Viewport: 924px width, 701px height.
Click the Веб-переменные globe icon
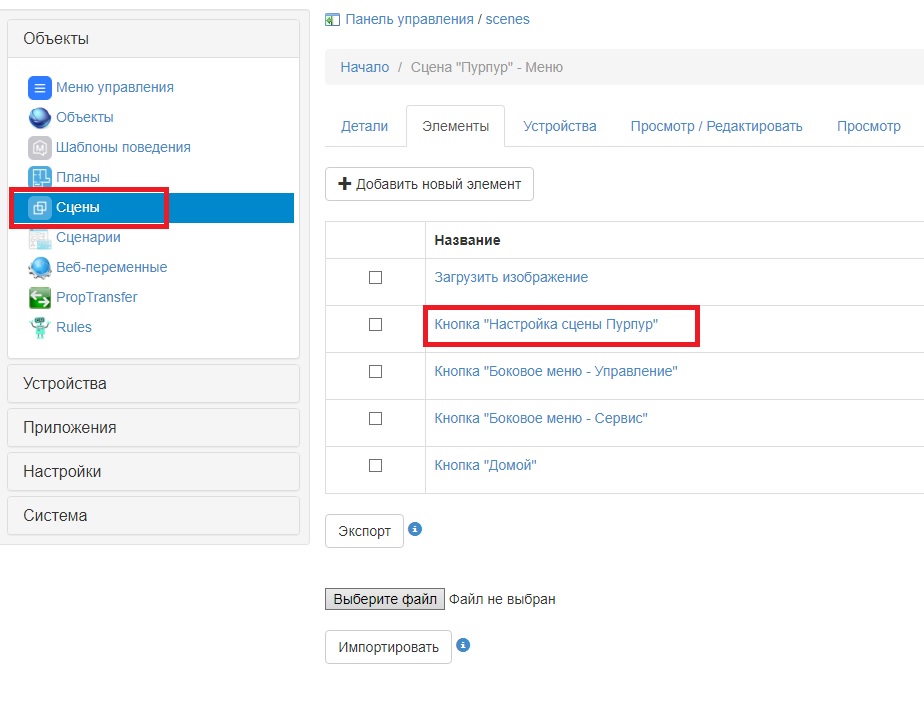click(39, 267)
